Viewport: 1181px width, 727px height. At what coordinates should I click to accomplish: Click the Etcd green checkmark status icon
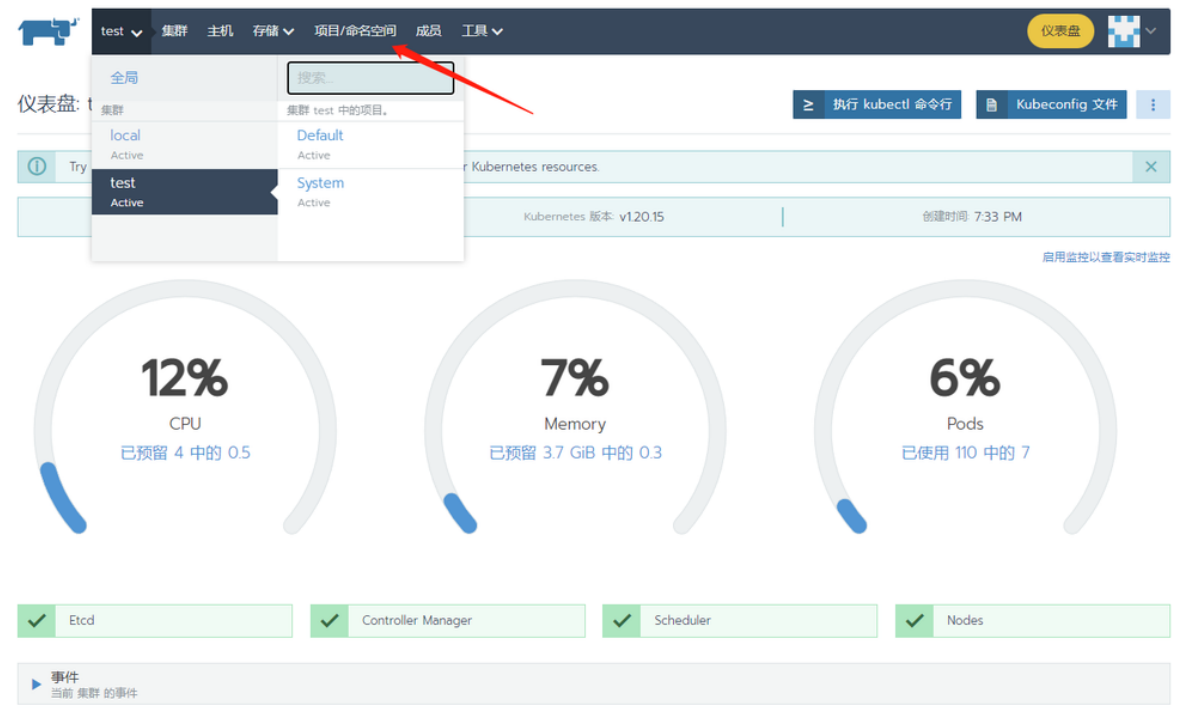click(37, 621)
